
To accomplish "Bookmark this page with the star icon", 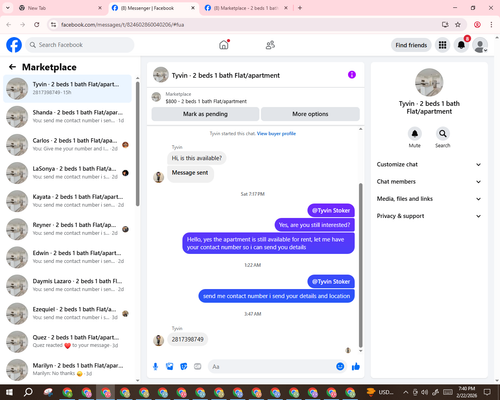I will point(458,25).
